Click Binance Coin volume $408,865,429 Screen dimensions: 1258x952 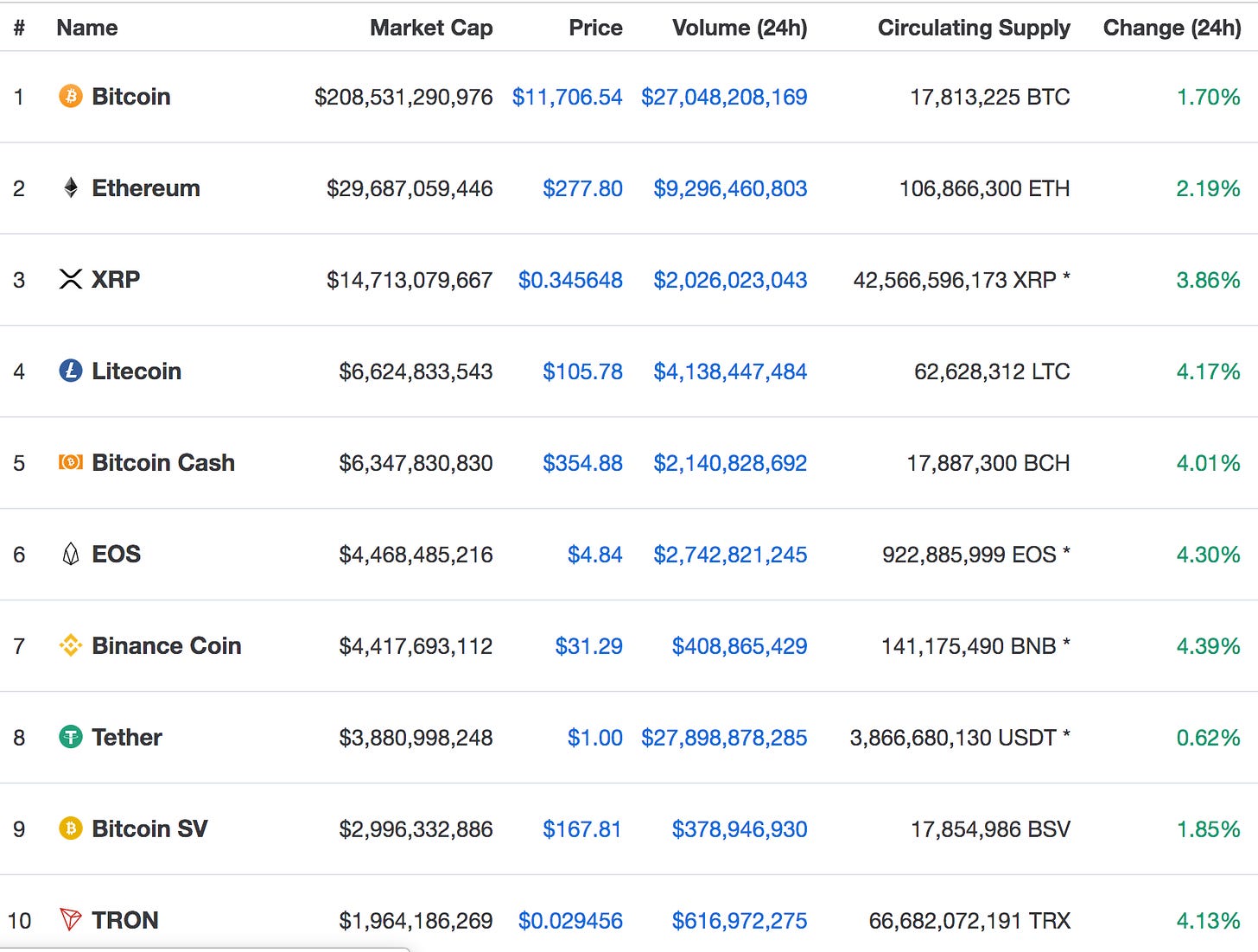coord(740,646)
